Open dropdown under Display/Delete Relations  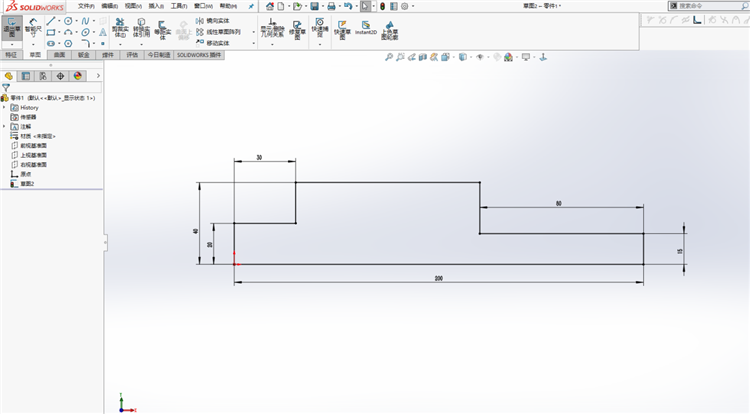(x=272, y=44)
